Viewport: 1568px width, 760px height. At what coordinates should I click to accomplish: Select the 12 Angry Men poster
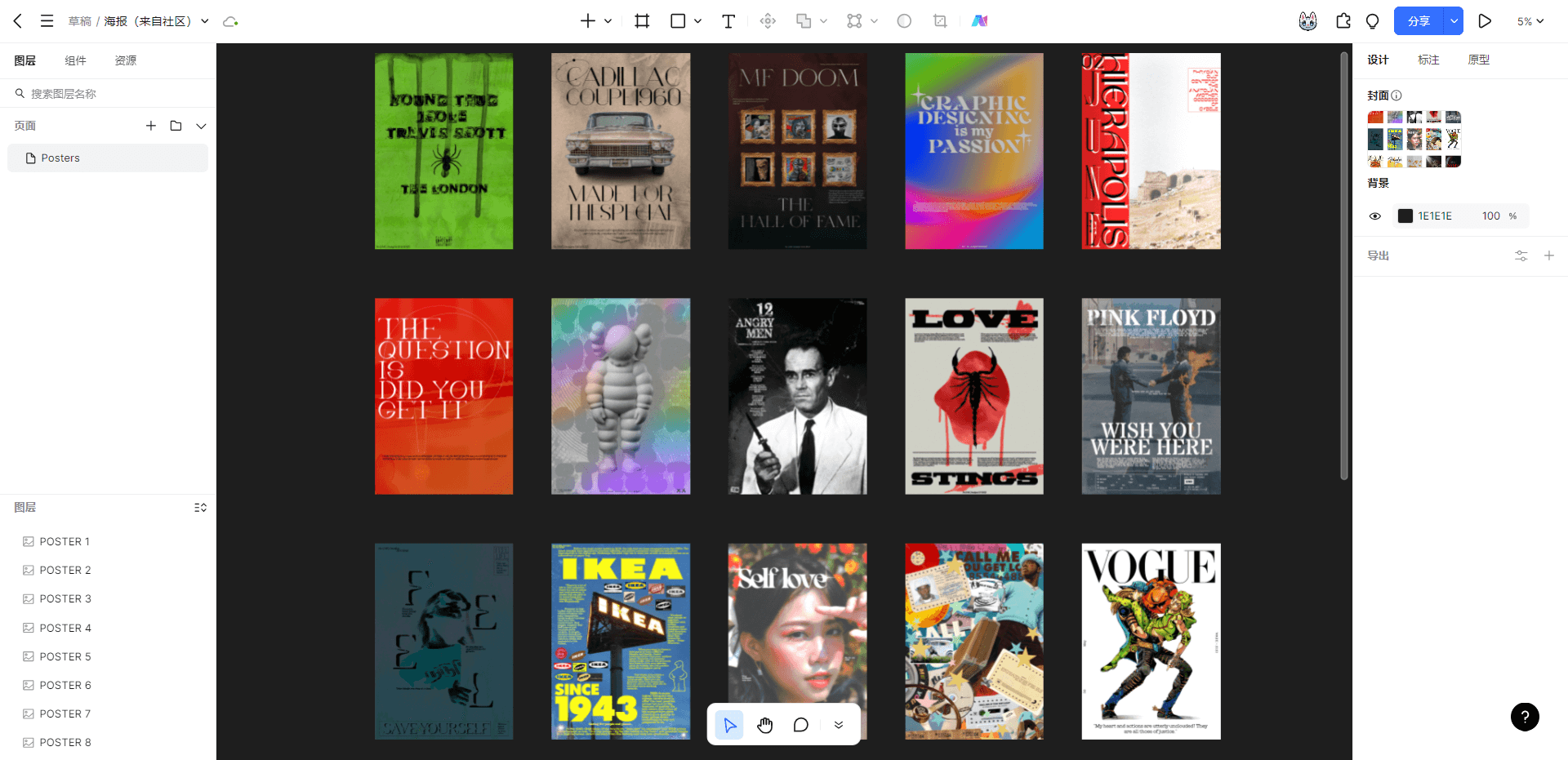[798, 397]
